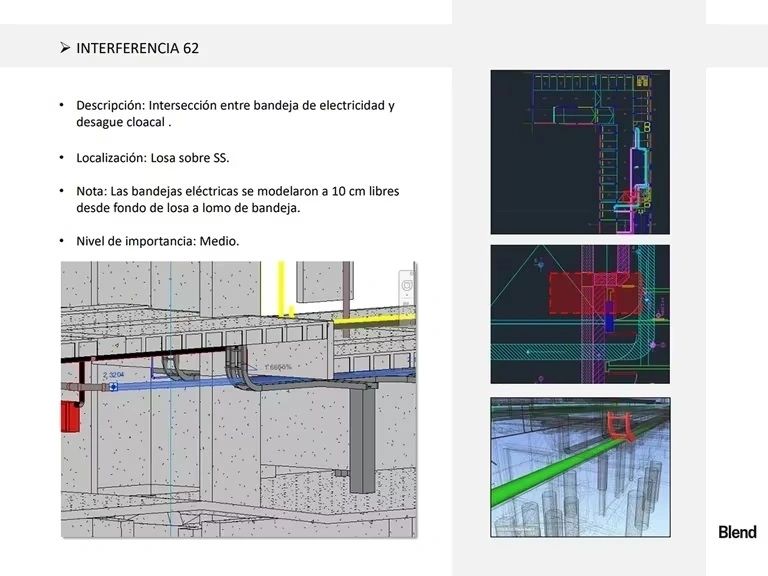This screenshot has height=576, width=768.
Task: Click the INTERFERENCIA 62 heading
Action: click(137, 48)
